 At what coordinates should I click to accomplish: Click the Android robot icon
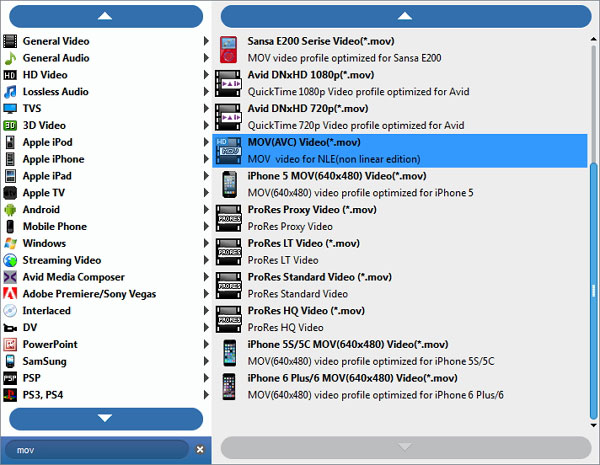point(10,210)
